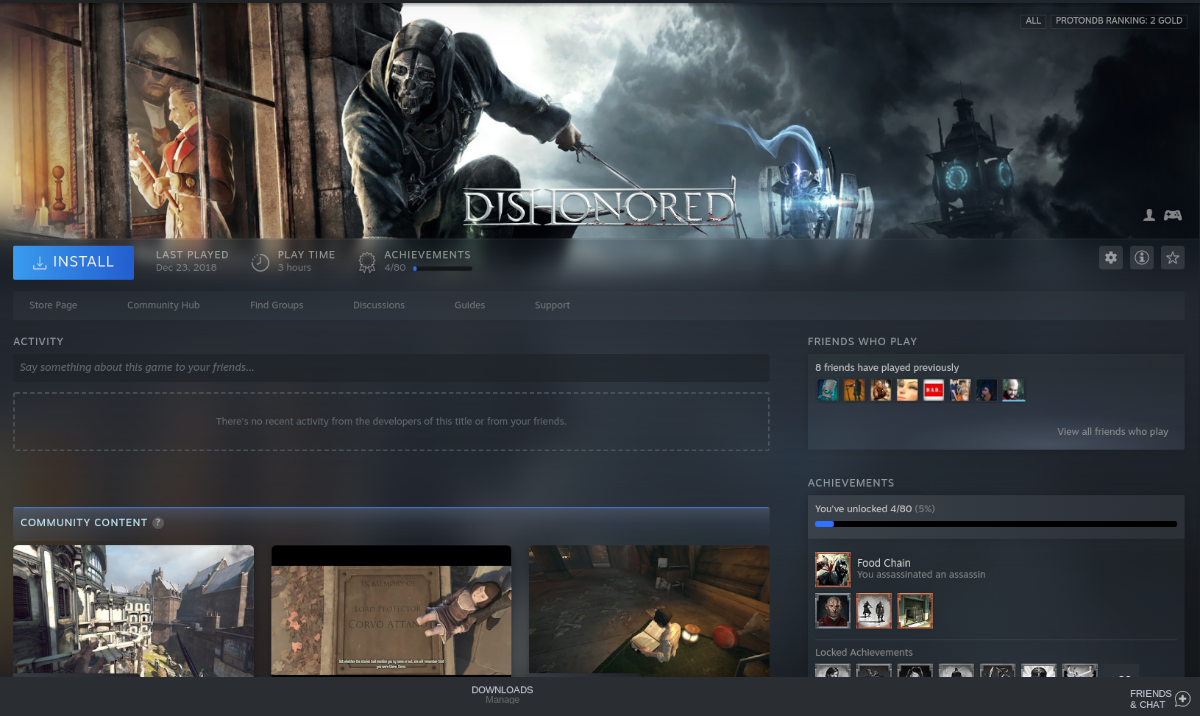This screenshot has height=716, width=1200.
Task: Click the bald man portrait achievement icon
Action: coord(833,611)
